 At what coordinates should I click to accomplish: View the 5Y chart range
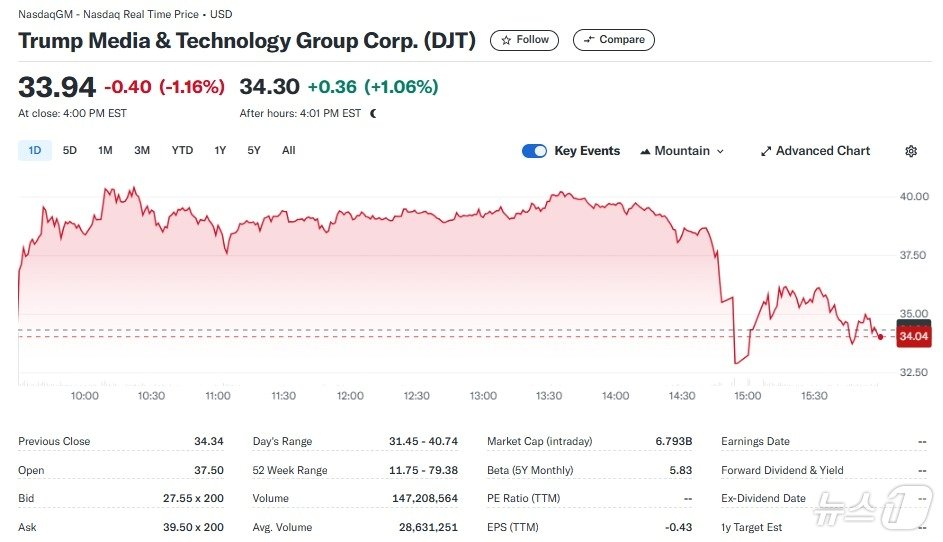pos(254,151)
